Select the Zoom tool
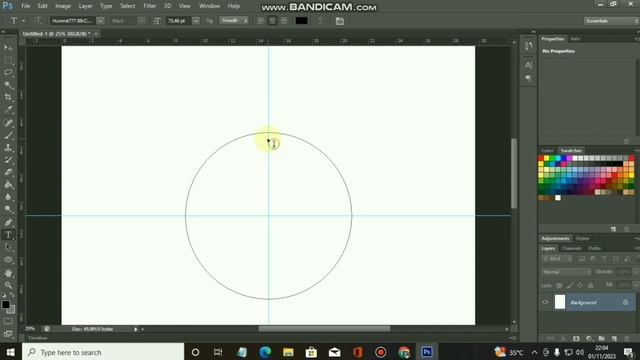 click(8, 285)
